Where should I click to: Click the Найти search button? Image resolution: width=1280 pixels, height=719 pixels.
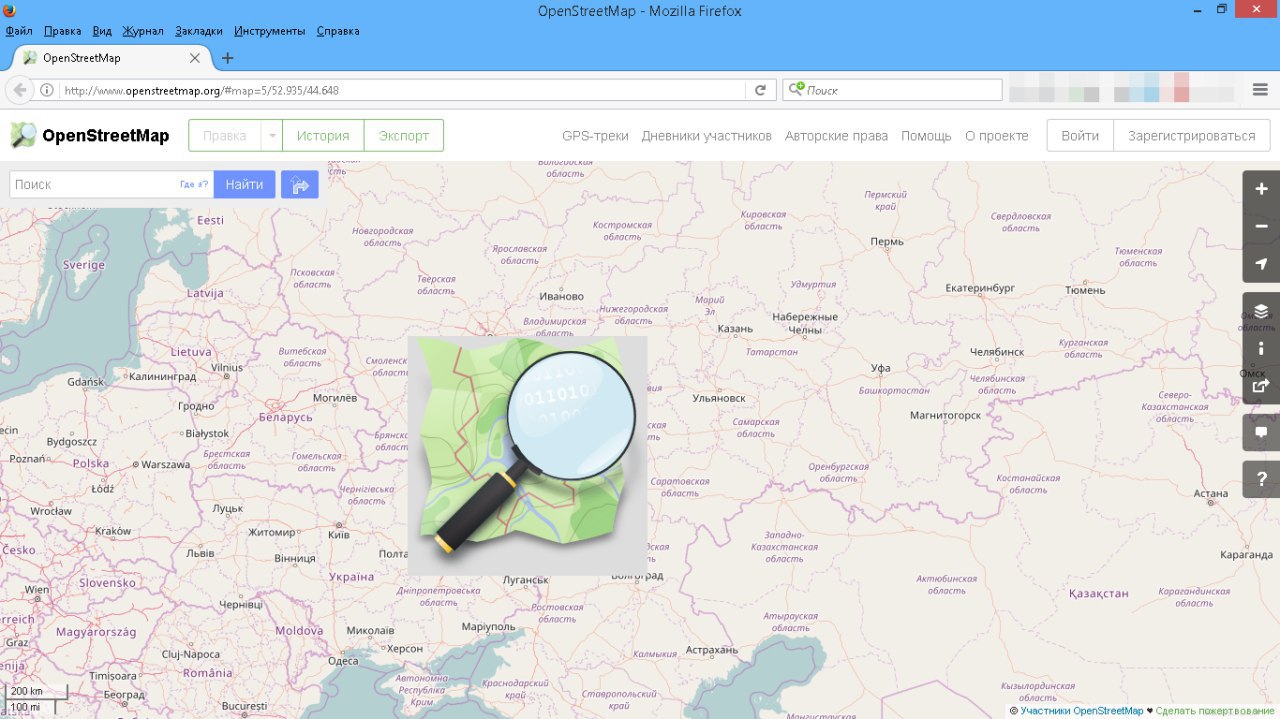point(244,184)
